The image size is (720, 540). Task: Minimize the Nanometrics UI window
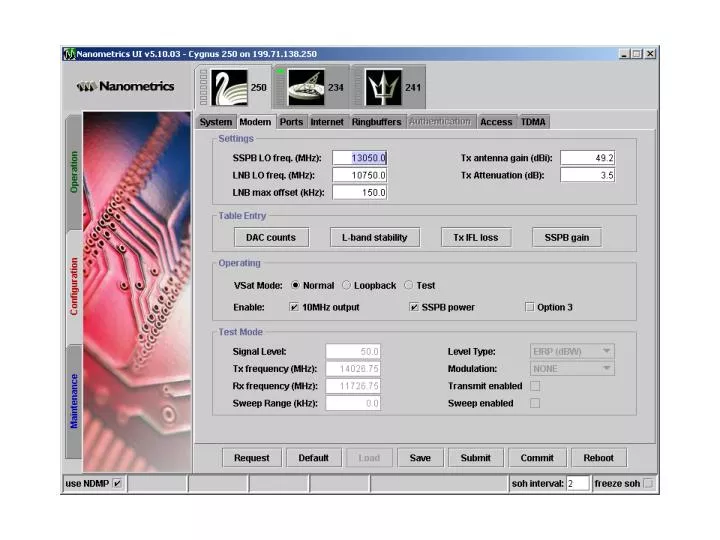coord(624,54)
